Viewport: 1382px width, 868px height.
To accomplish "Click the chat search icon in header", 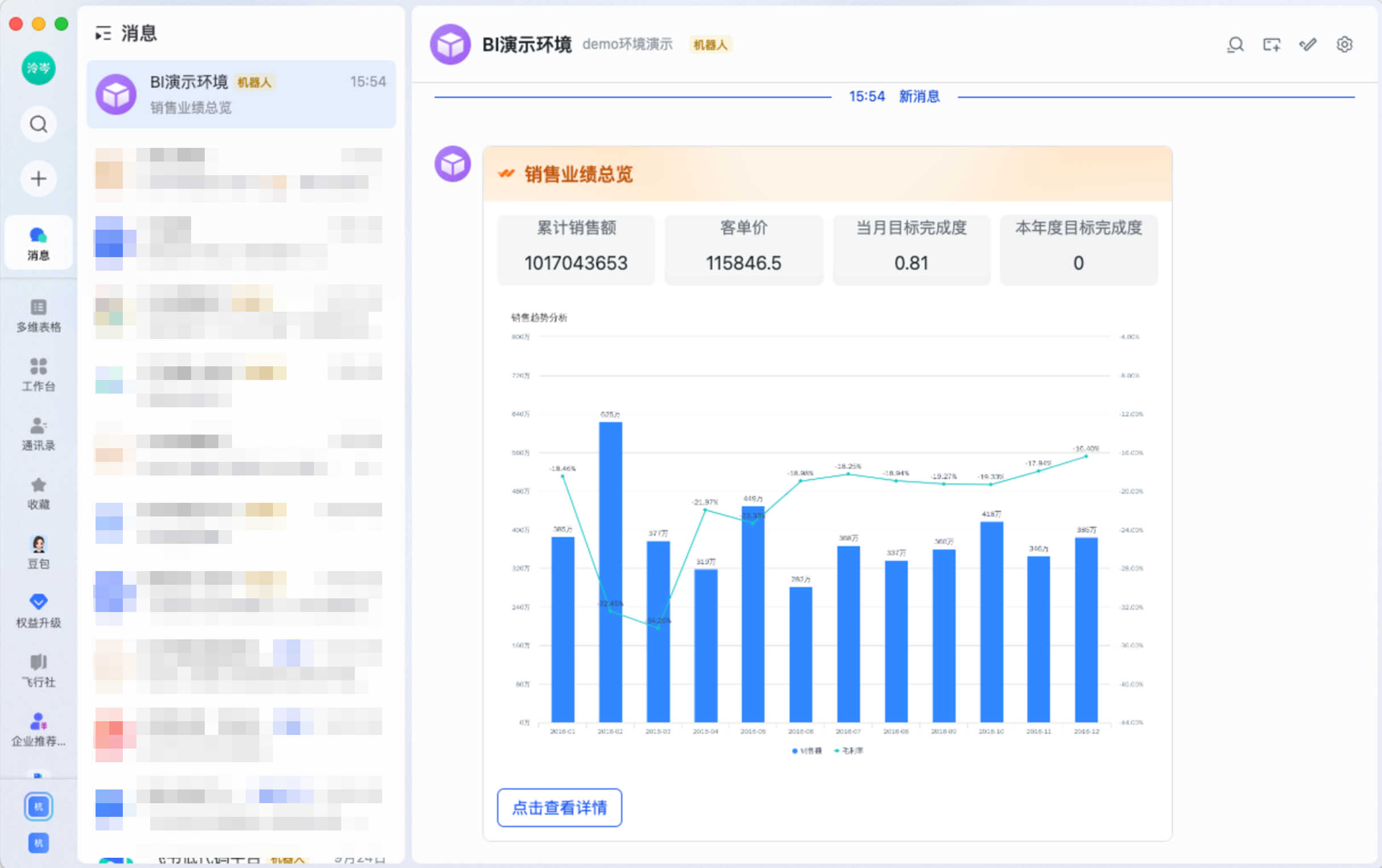I will tap(1235, 45).
